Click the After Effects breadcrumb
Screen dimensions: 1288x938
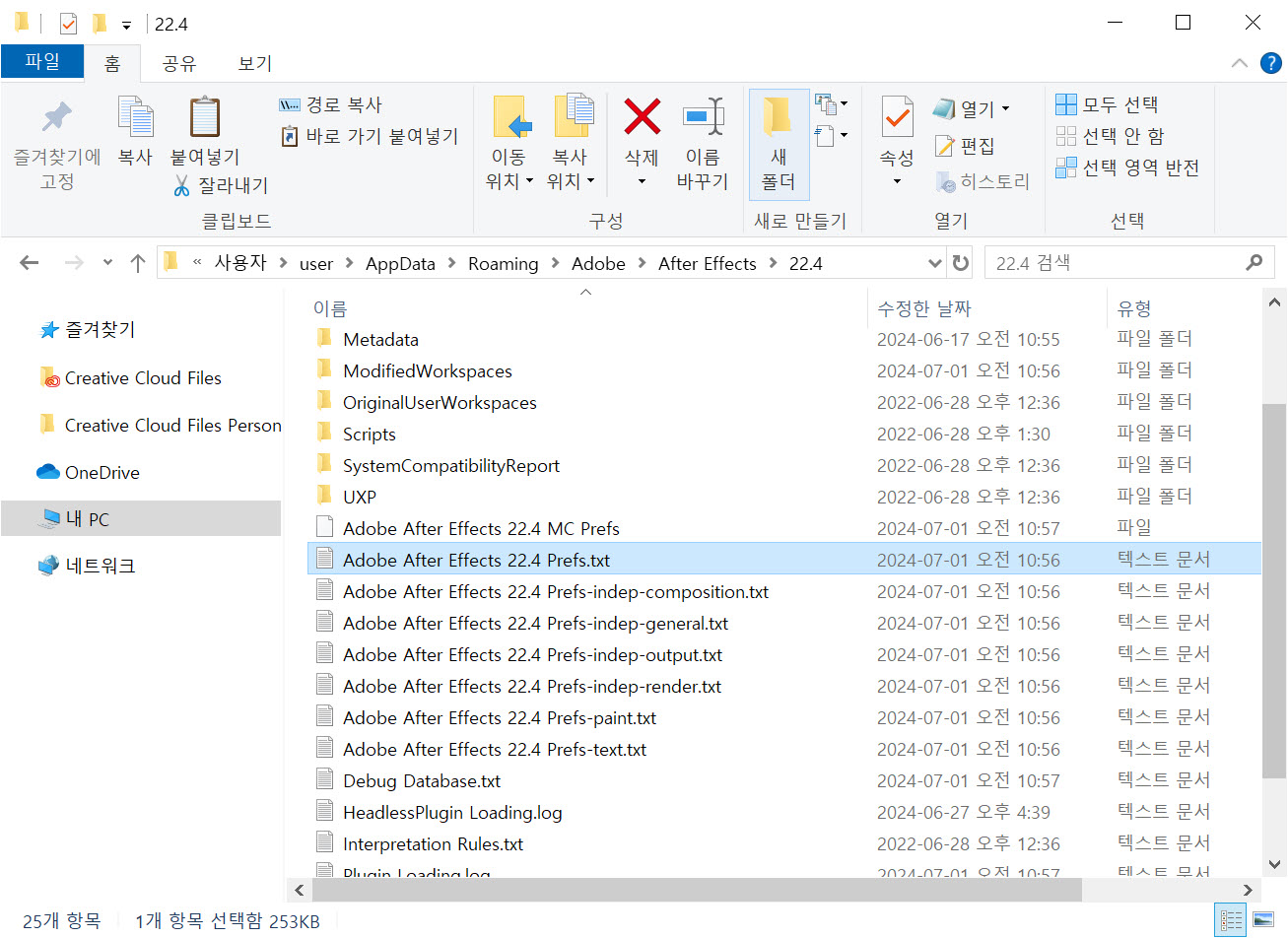[x=707, y=263]
